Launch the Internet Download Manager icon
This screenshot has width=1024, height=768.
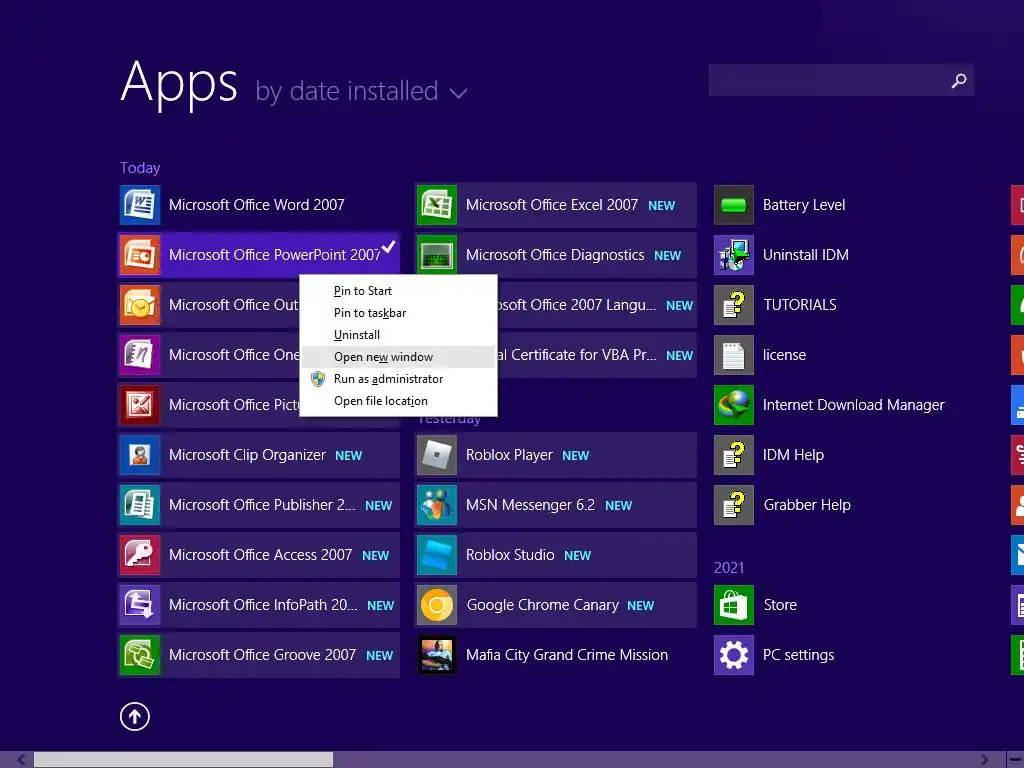coord(734,405)
